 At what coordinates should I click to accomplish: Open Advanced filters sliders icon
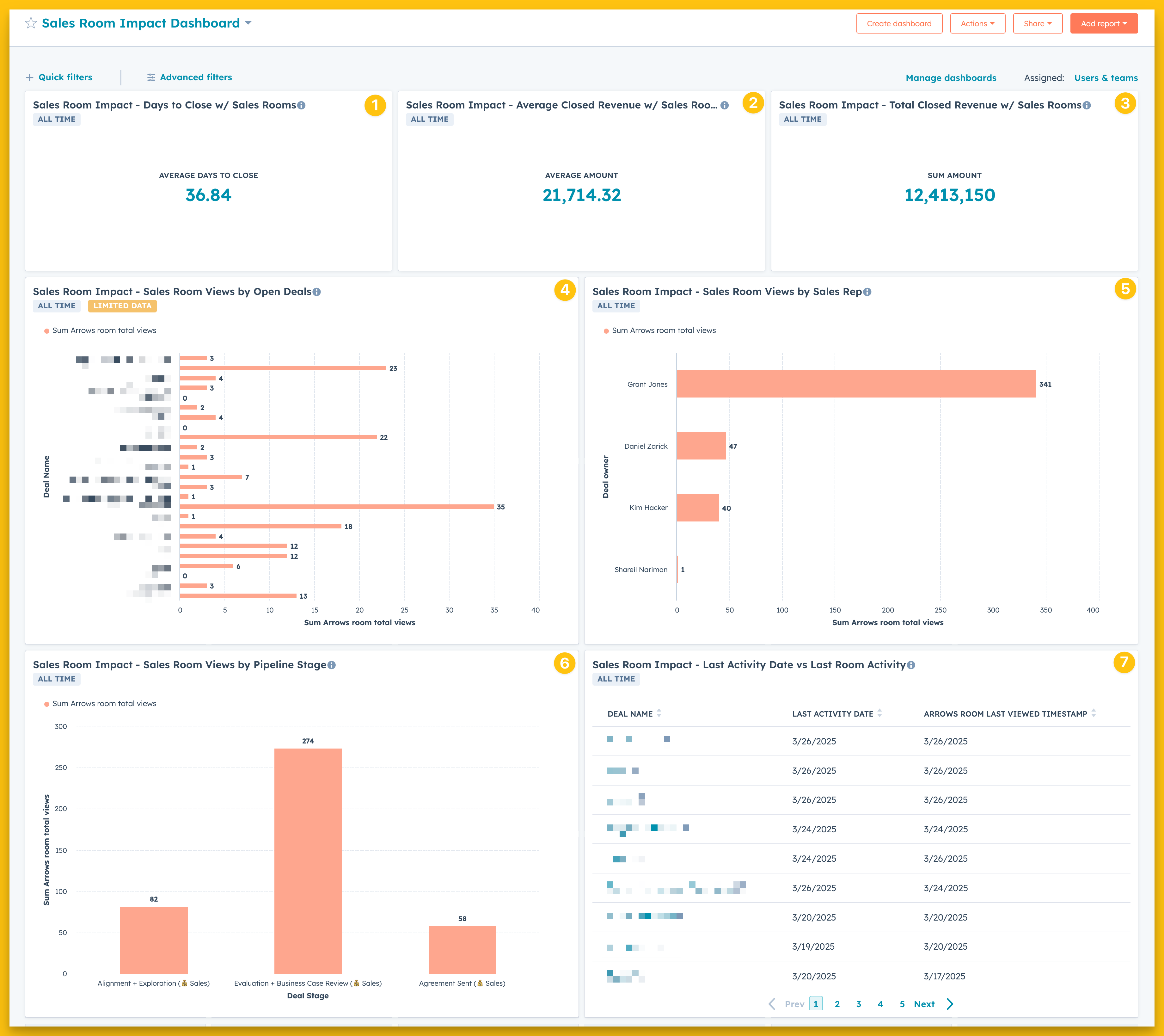pyautogui.click(x=151, y=77)
